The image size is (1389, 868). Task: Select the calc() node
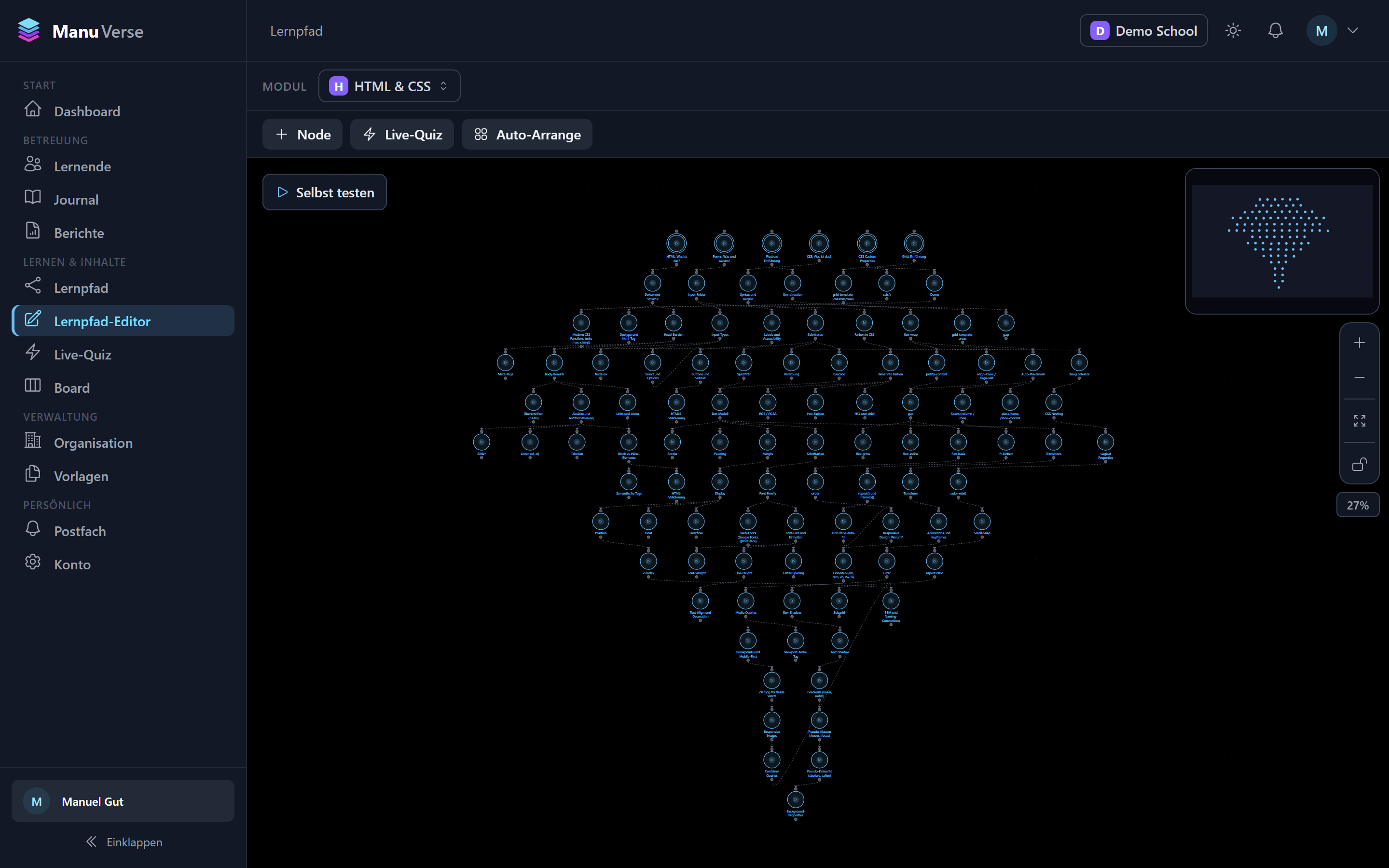[887, 283]
